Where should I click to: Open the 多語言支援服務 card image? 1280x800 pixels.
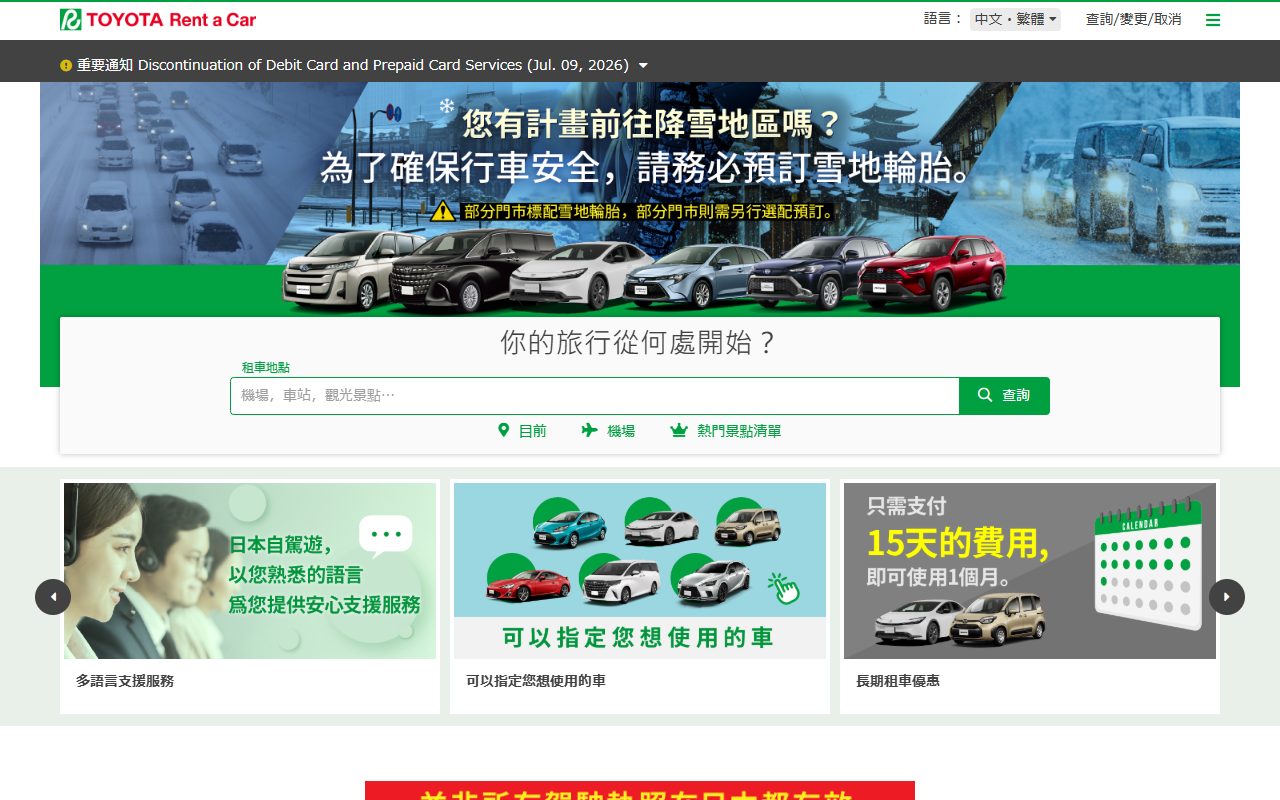pyautogui.click(x=250, y=571)
